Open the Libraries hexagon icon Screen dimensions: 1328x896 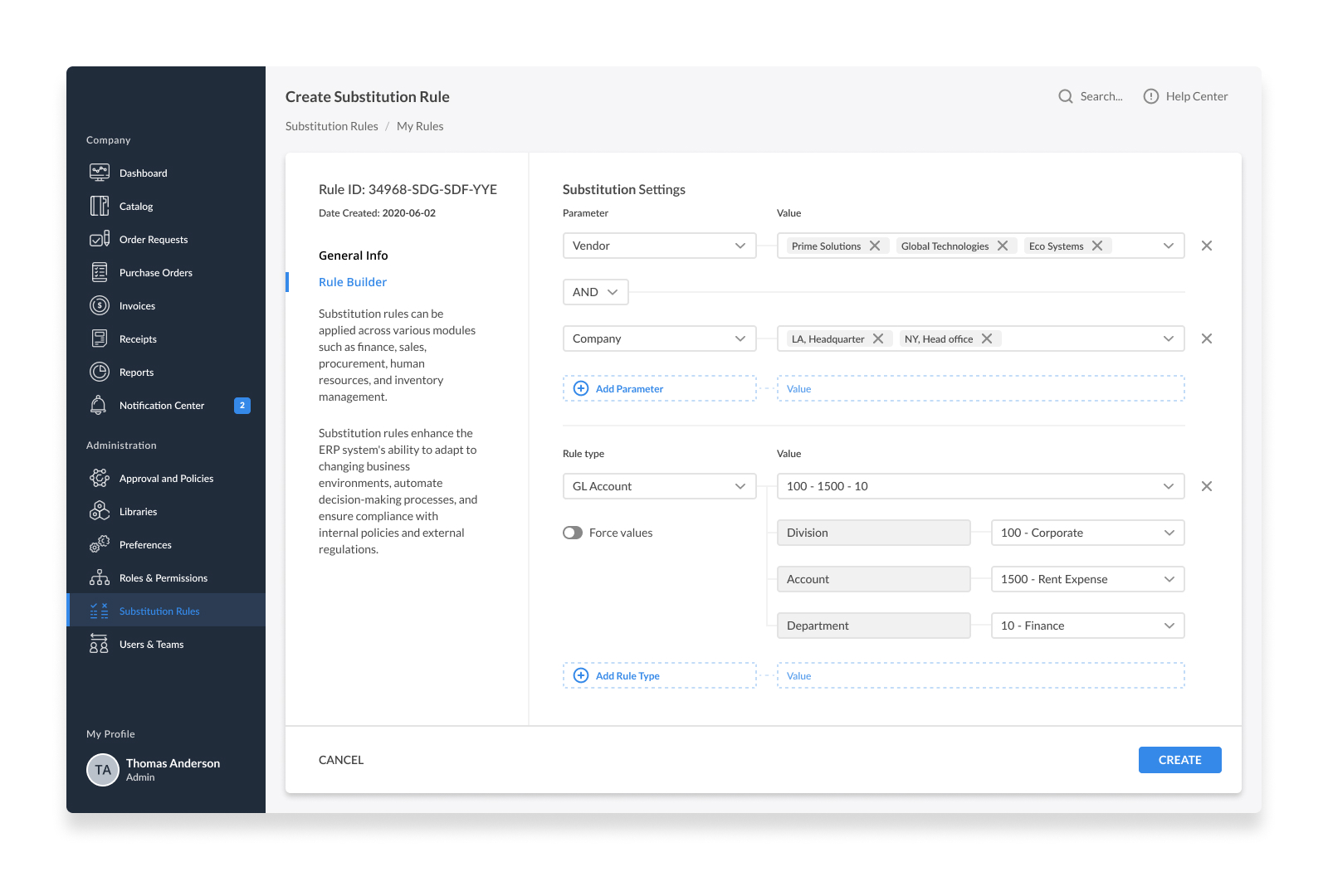coord(100,511)
